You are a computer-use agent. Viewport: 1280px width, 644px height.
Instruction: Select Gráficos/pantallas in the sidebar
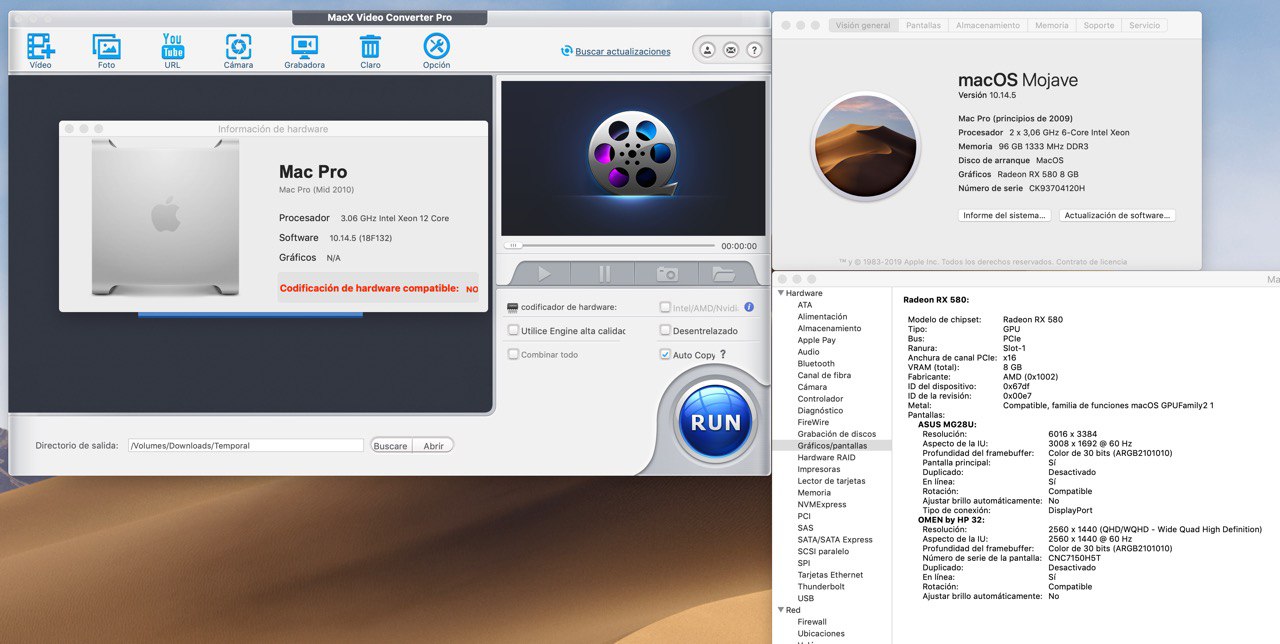coord(832,446)
